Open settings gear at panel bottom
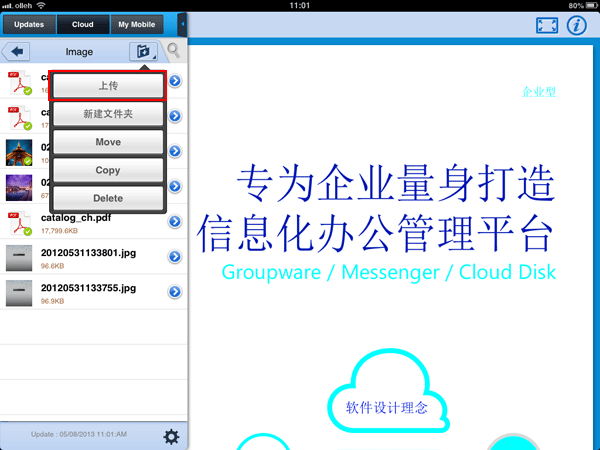 [171, 436]
